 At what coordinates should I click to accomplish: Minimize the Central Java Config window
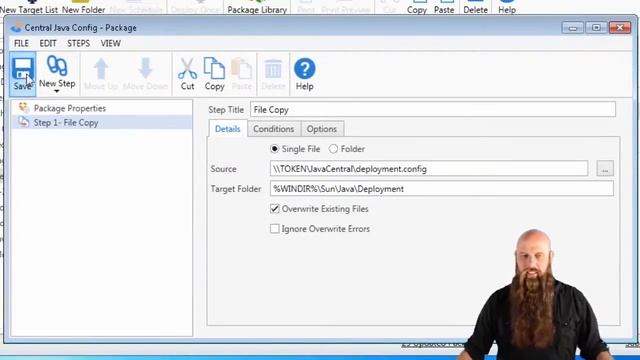(x=573, y=28)
